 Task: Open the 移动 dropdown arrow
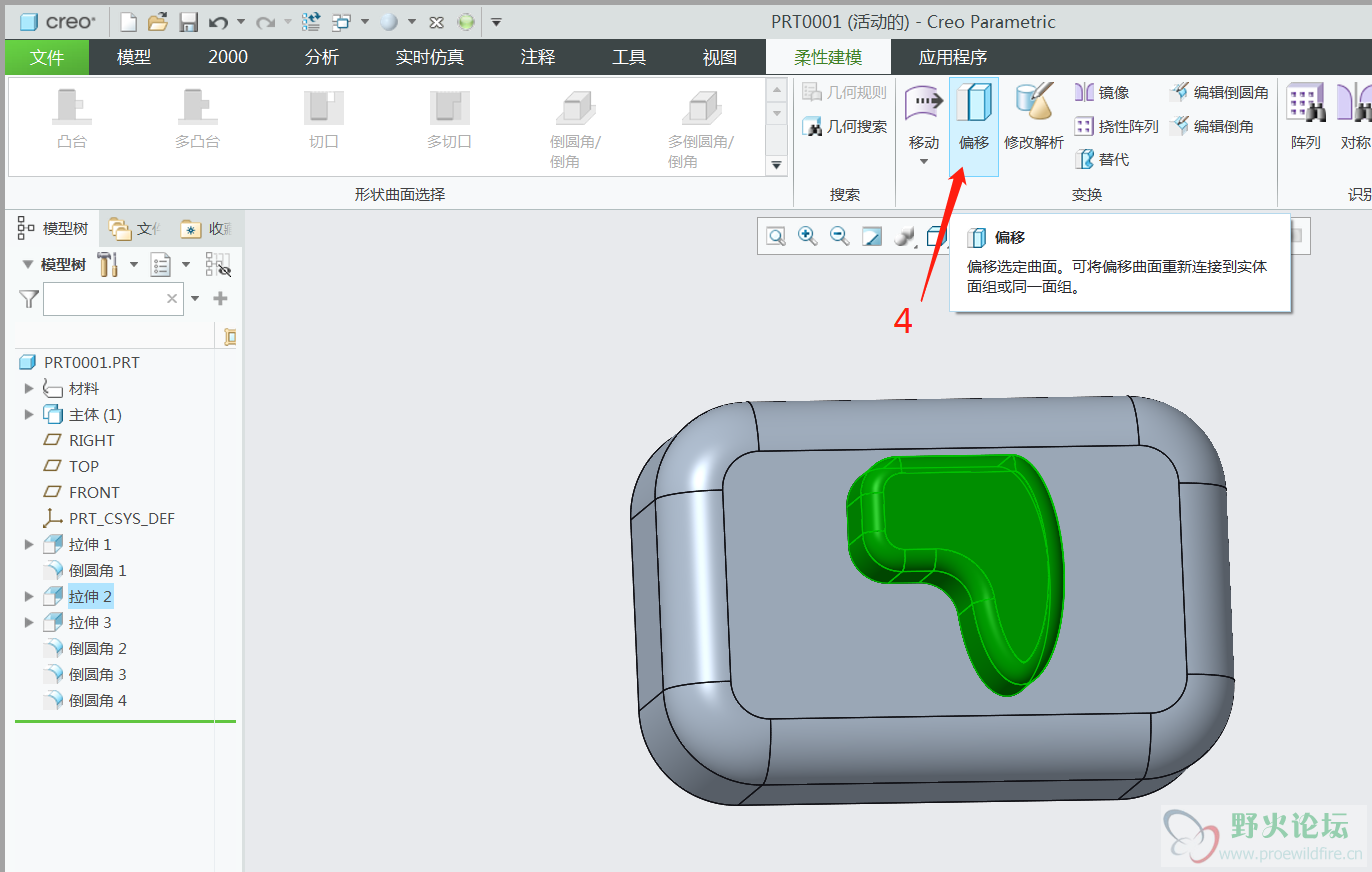click(924, 161)
